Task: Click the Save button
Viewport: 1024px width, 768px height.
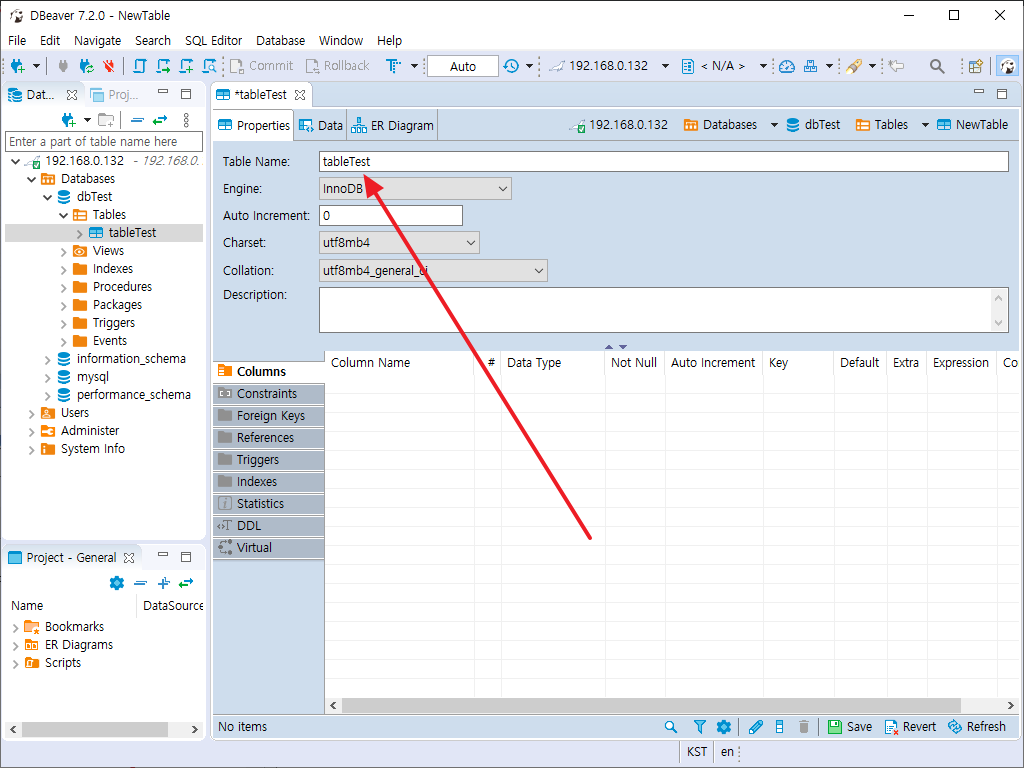Action: click(850, 726)
